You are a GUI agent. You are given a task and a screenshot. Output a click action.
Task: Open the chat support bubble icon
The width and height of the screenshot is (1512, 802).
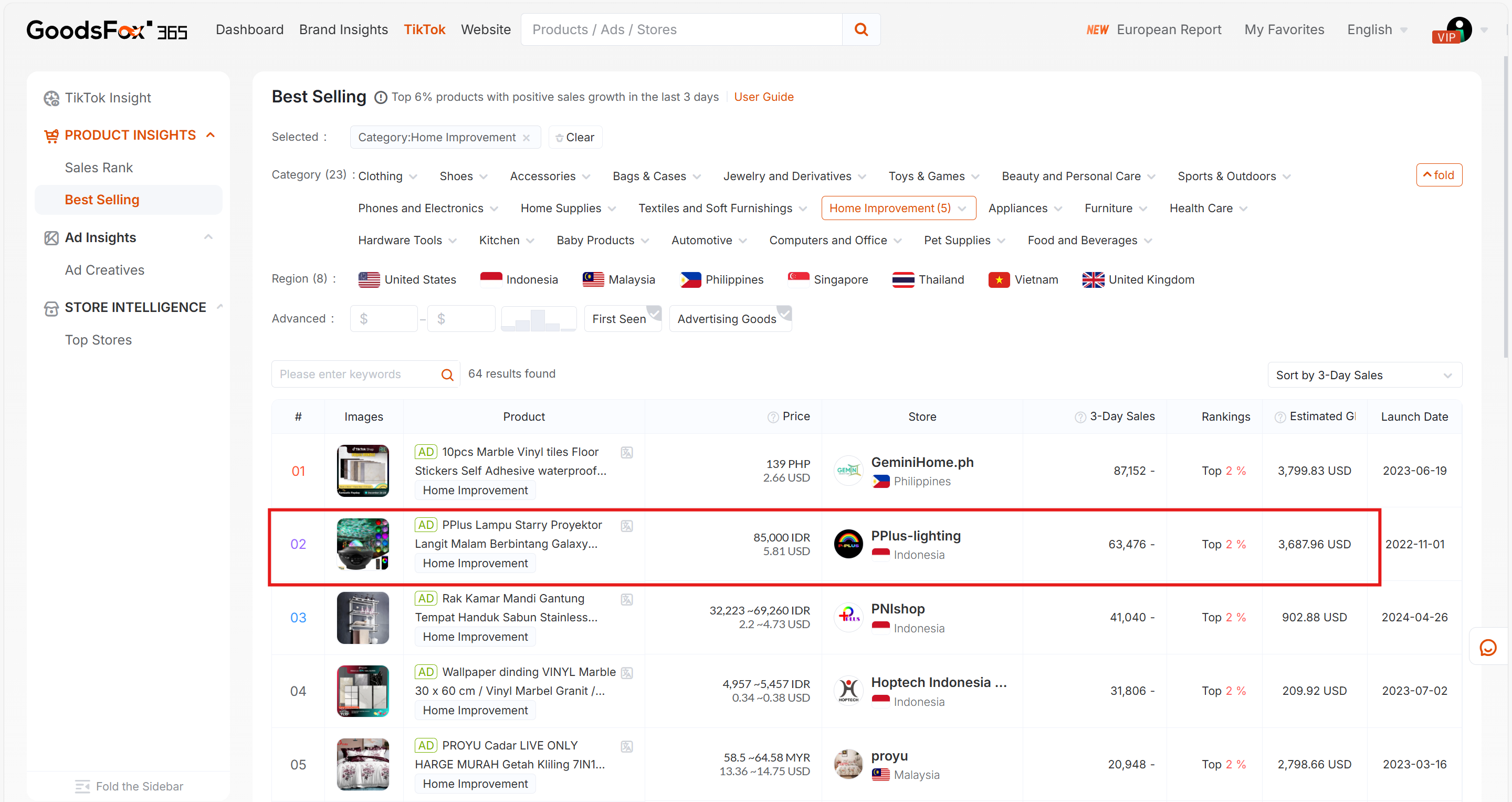click(1488, 648)
